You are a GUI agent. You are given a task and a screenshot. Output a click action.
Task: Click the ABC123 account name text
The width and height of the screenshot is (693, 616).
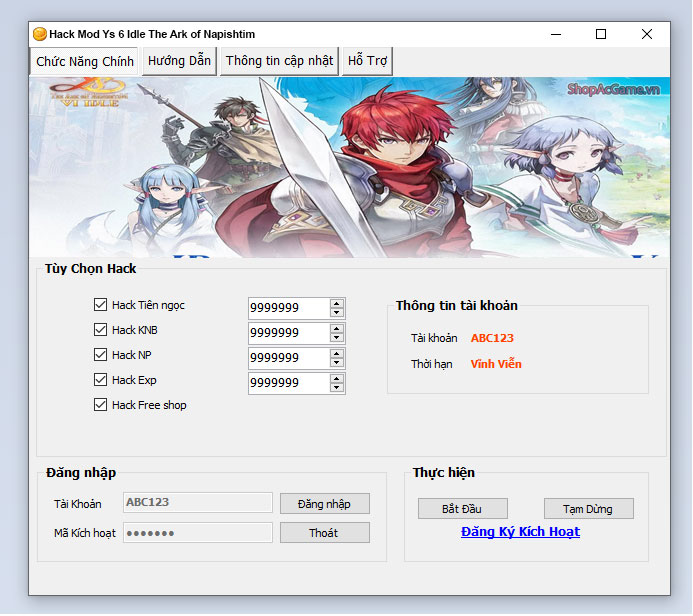492,338
